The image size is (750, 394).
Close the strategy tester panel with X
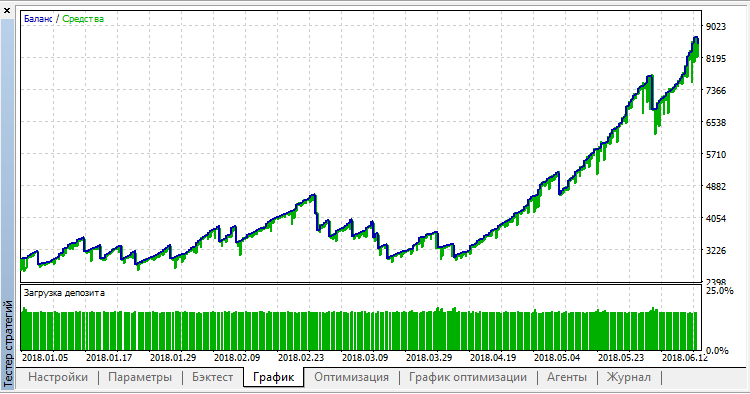click(7, 10)
